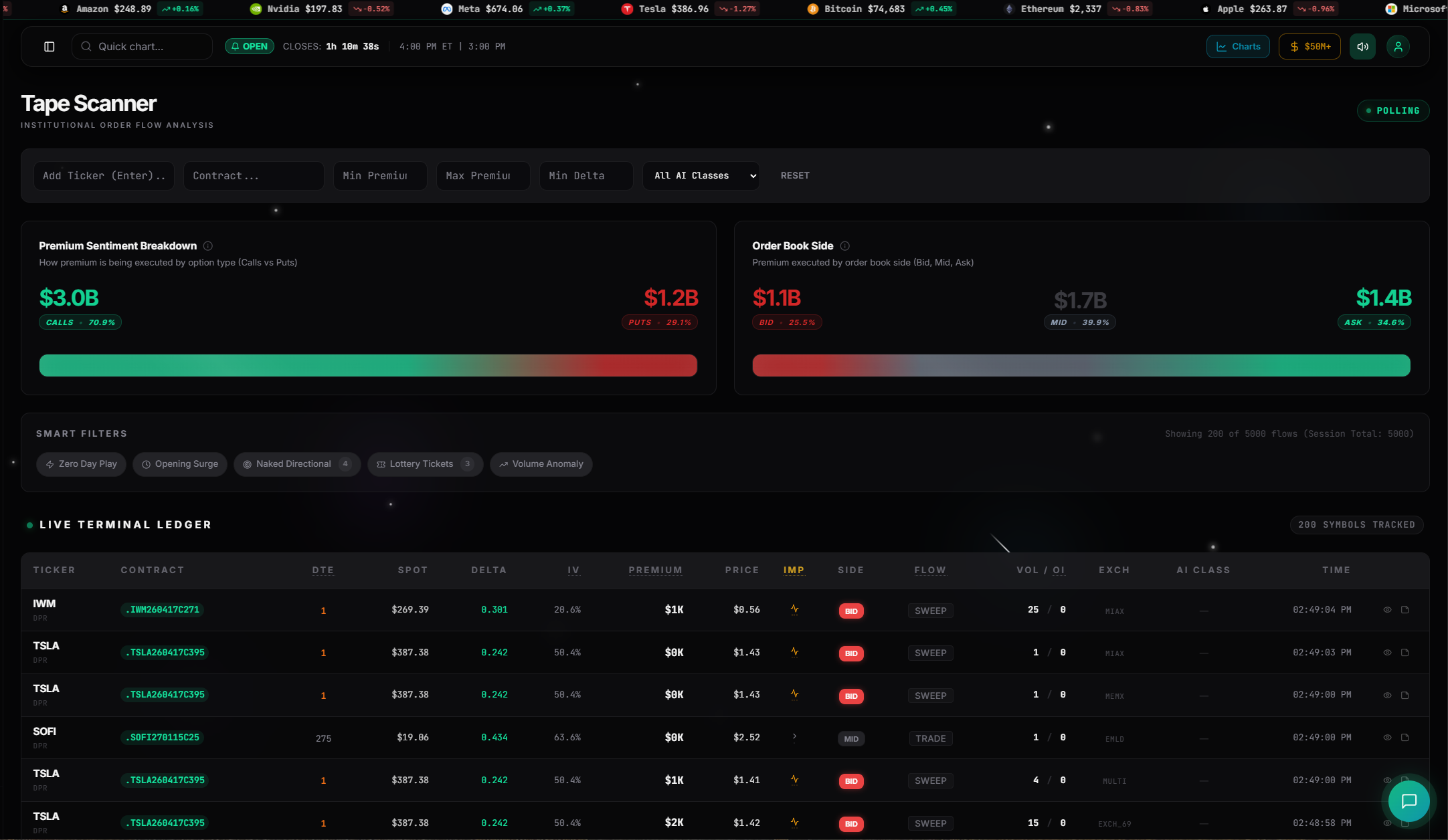Screen dimensions: 1448x840
Task: Click the bell icon in OPEN badge
Action: [236, 46]
